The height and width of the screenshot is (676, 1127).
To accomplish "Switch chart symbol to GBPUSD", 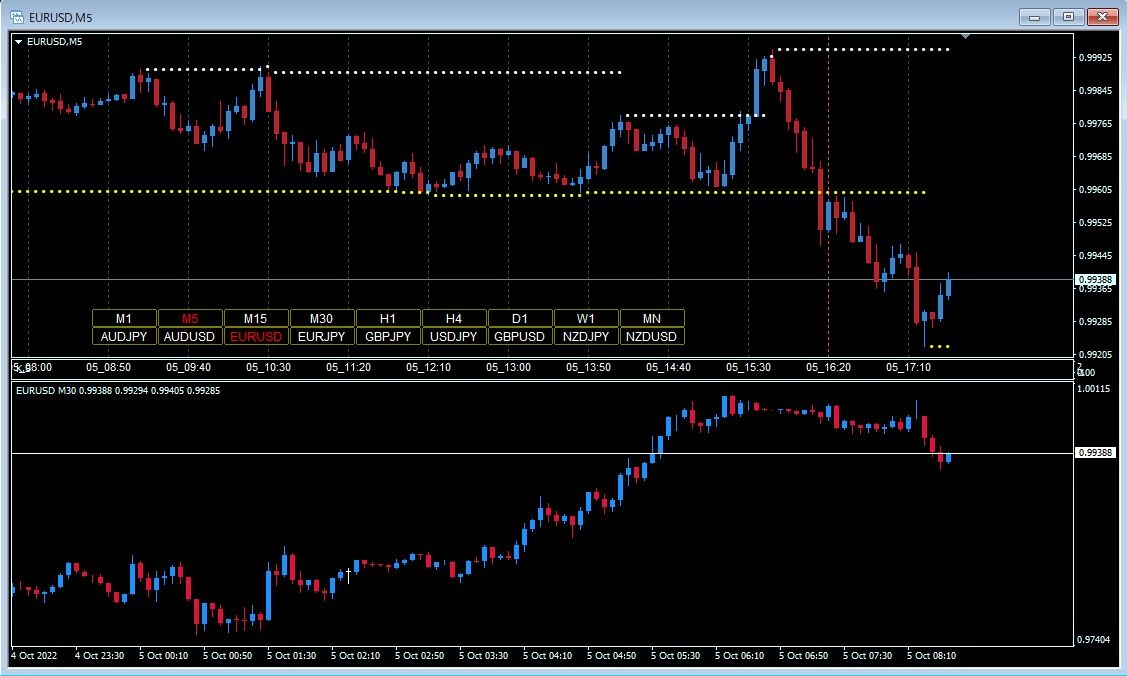I will (x=520, y=336).
